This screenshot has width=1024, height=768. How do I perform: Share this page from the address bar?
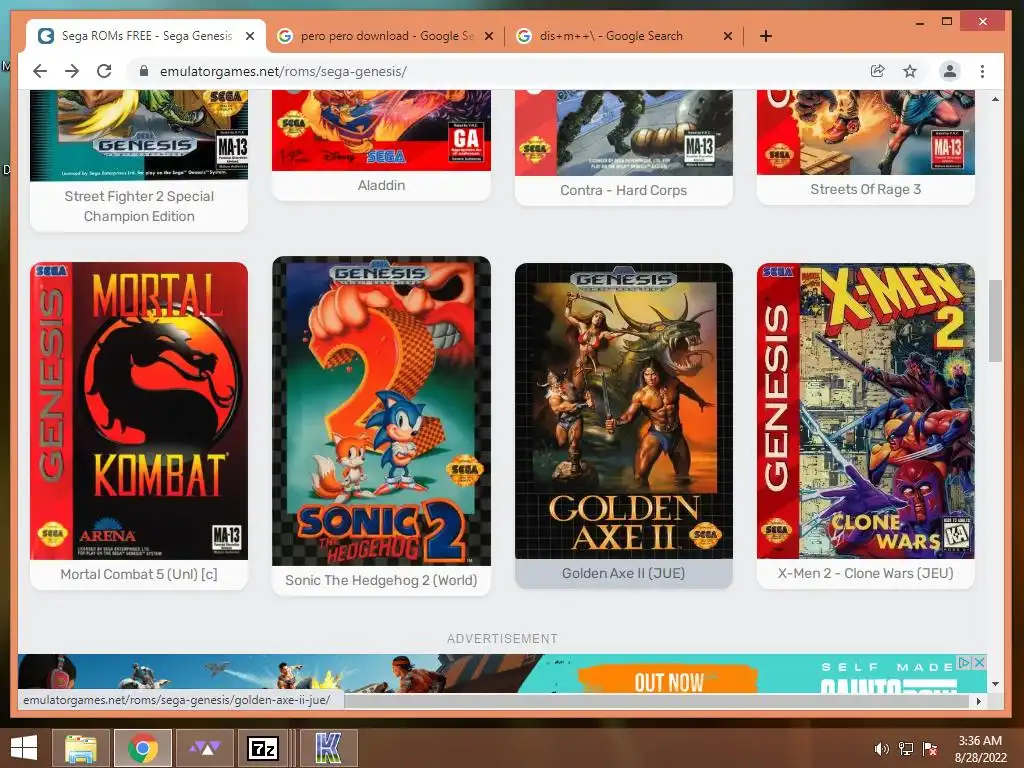[878, 71]
